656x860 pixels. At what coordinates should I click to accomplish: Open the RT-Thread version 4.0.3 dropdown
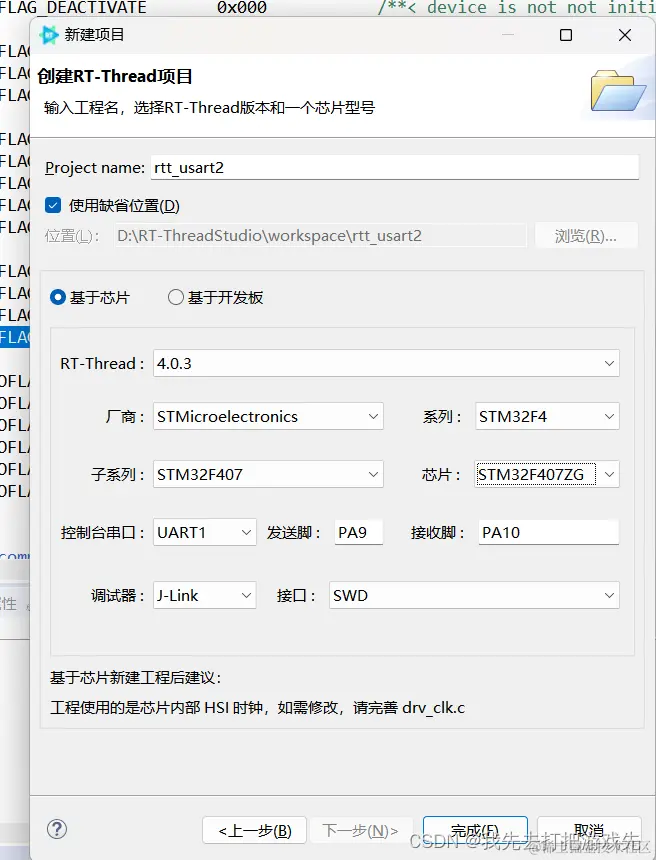(386, 363)
